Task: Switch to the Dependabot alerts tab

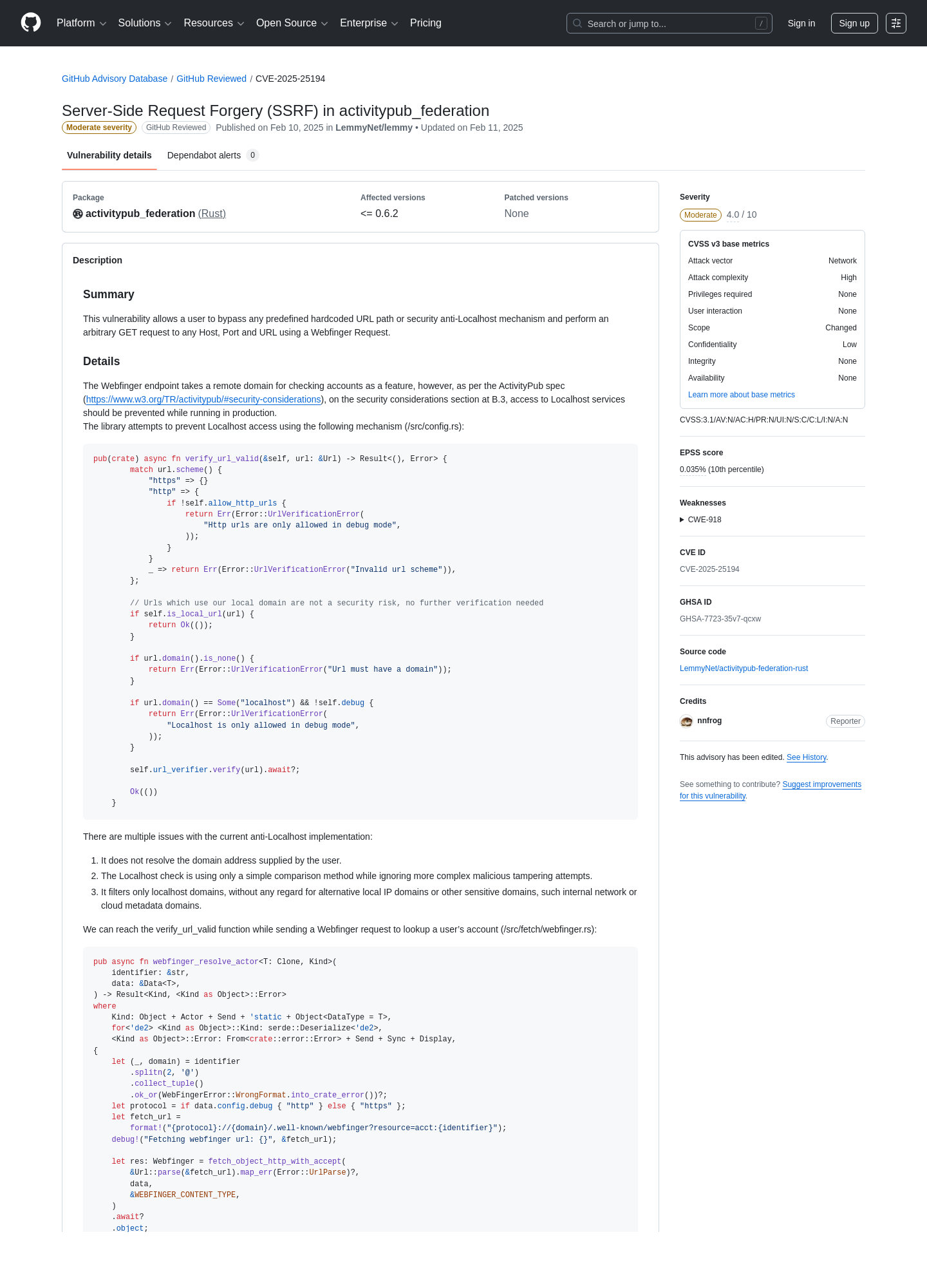Action: [212, 155]
